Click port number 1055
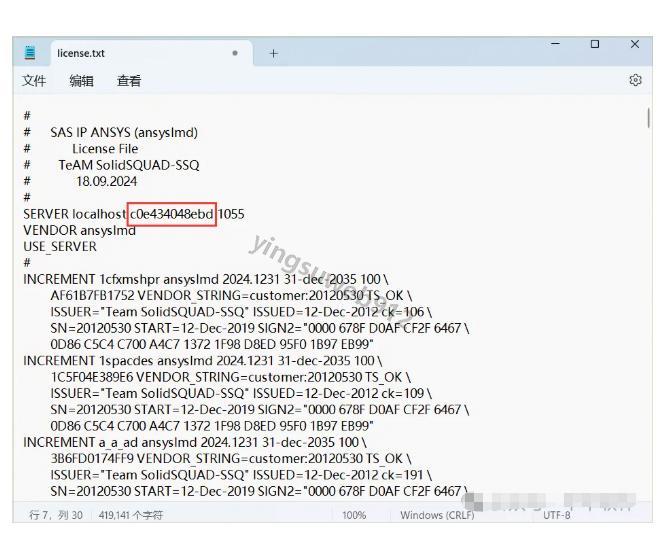 (231, 214)
